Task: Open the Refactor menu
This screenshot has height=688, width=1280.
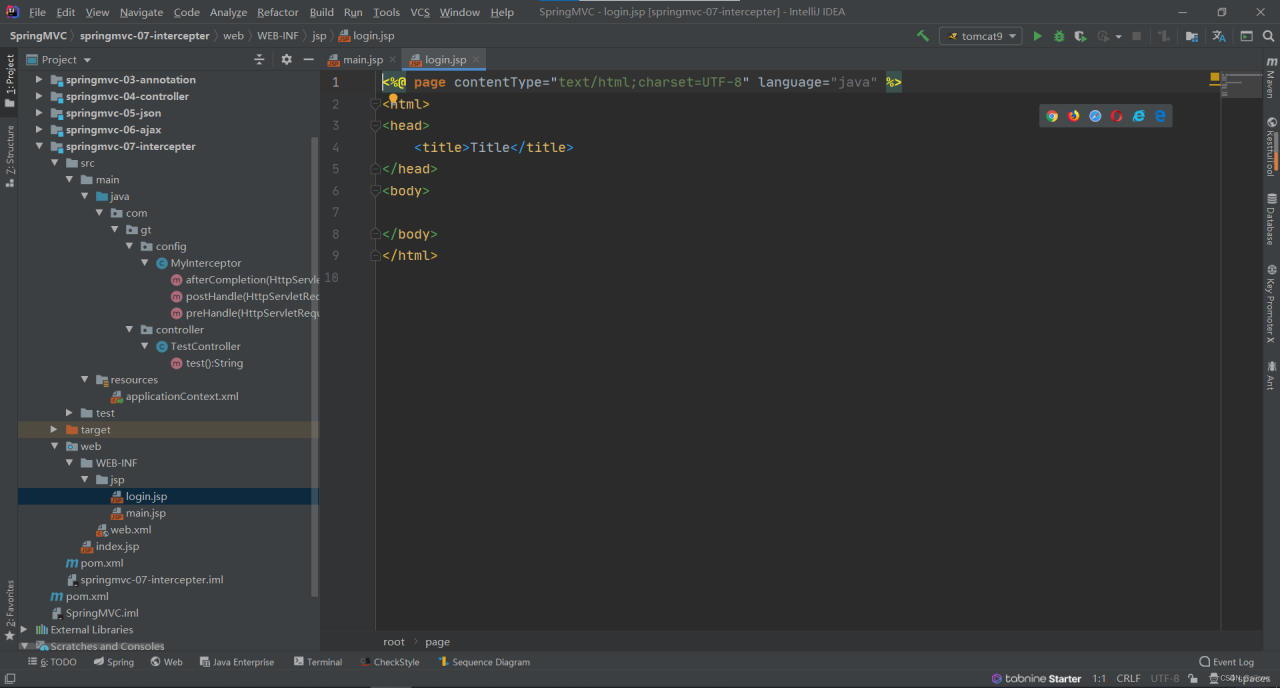Action: click(x=277, y=12)
